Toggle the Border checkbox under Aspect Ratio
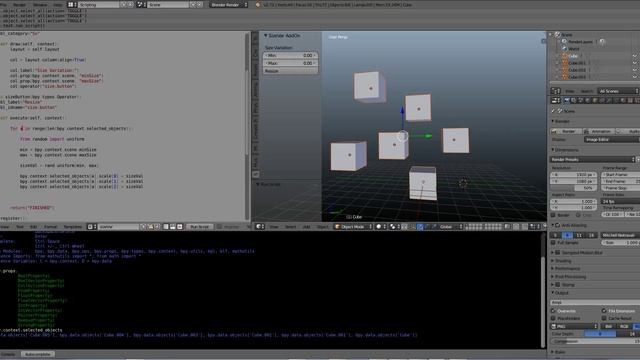The image size is (640, 360). pyautogui.click(x=553, y=215)
